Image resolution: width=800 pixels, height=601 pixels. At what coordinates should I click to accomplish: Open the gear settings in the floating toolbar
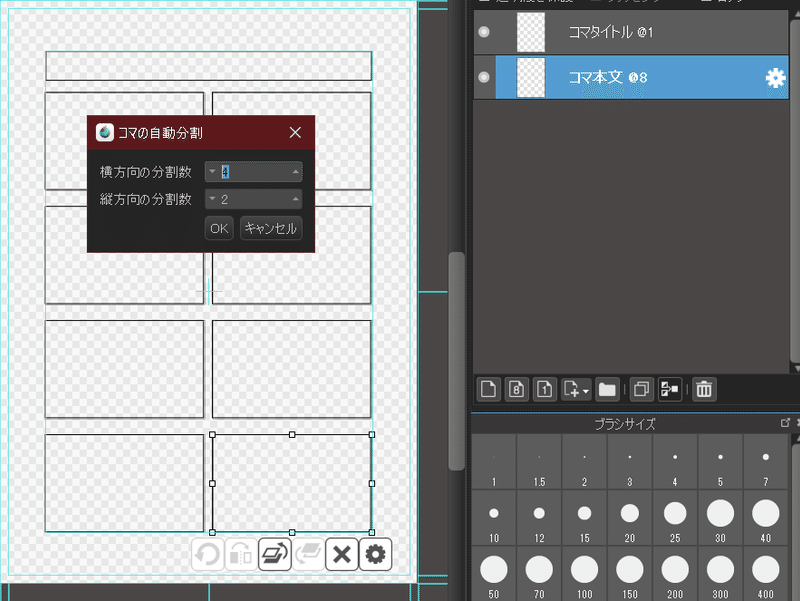pos(376,555)
